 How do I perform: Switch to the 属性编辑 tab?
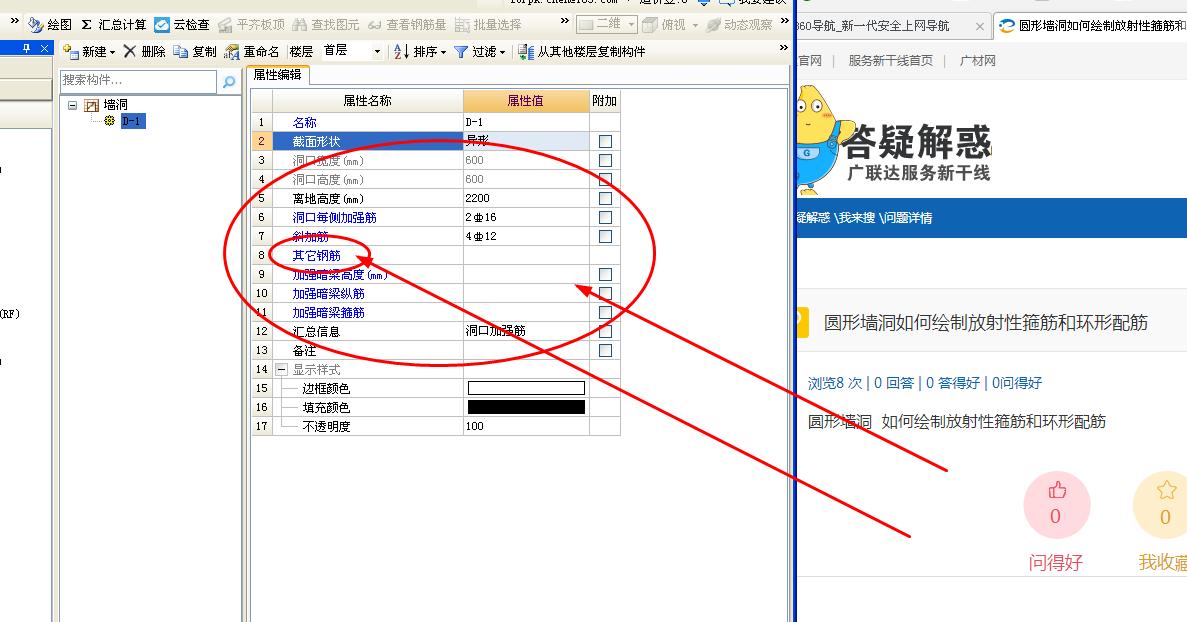[277, 75]
